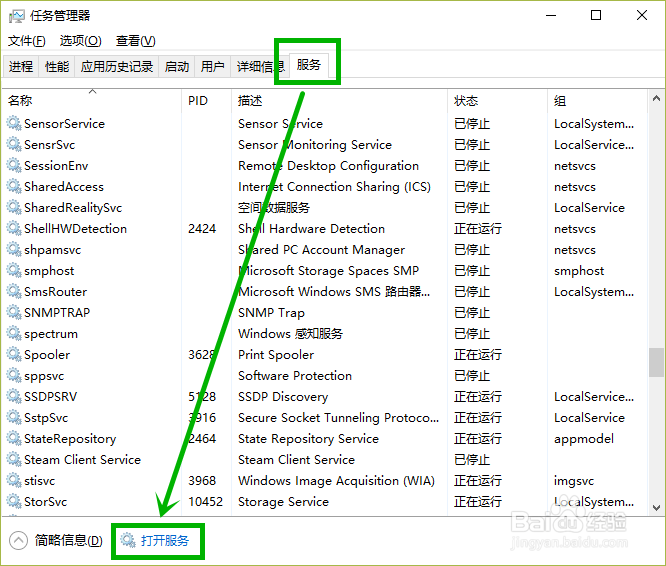Click the gear icon beside SharedAccess
This screenshot has width=666, height=566.
[14, 187]
